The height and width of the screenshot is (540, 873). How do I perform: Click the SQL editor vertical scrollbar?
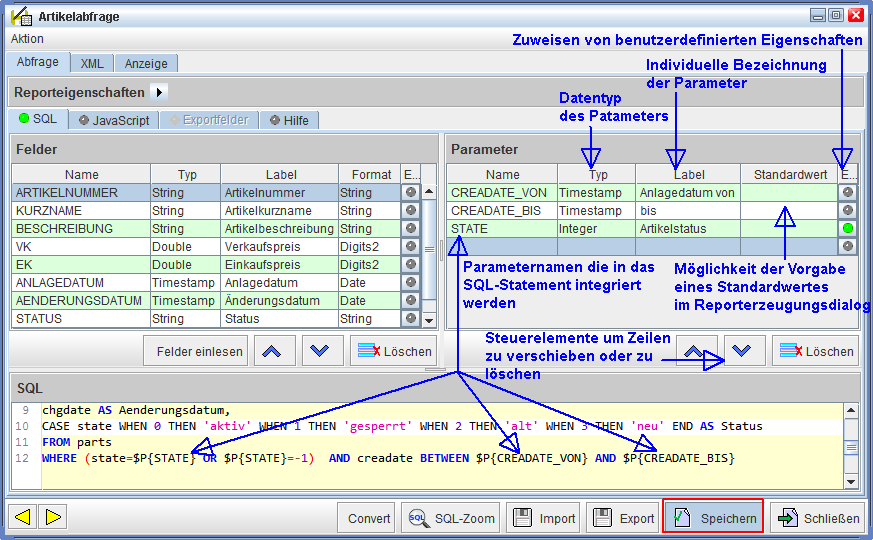pyautogui.click(x=851, y=446)
